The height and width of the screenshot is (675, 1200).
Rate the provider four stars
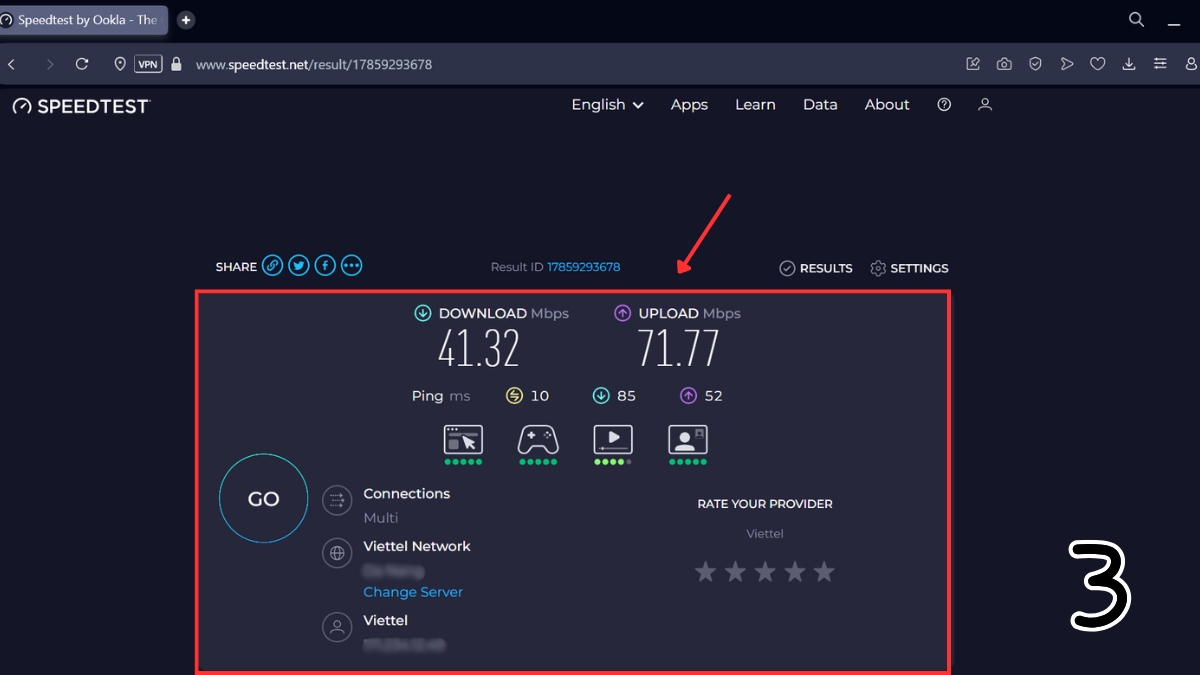pyautogui.click(x=795, y=572)
